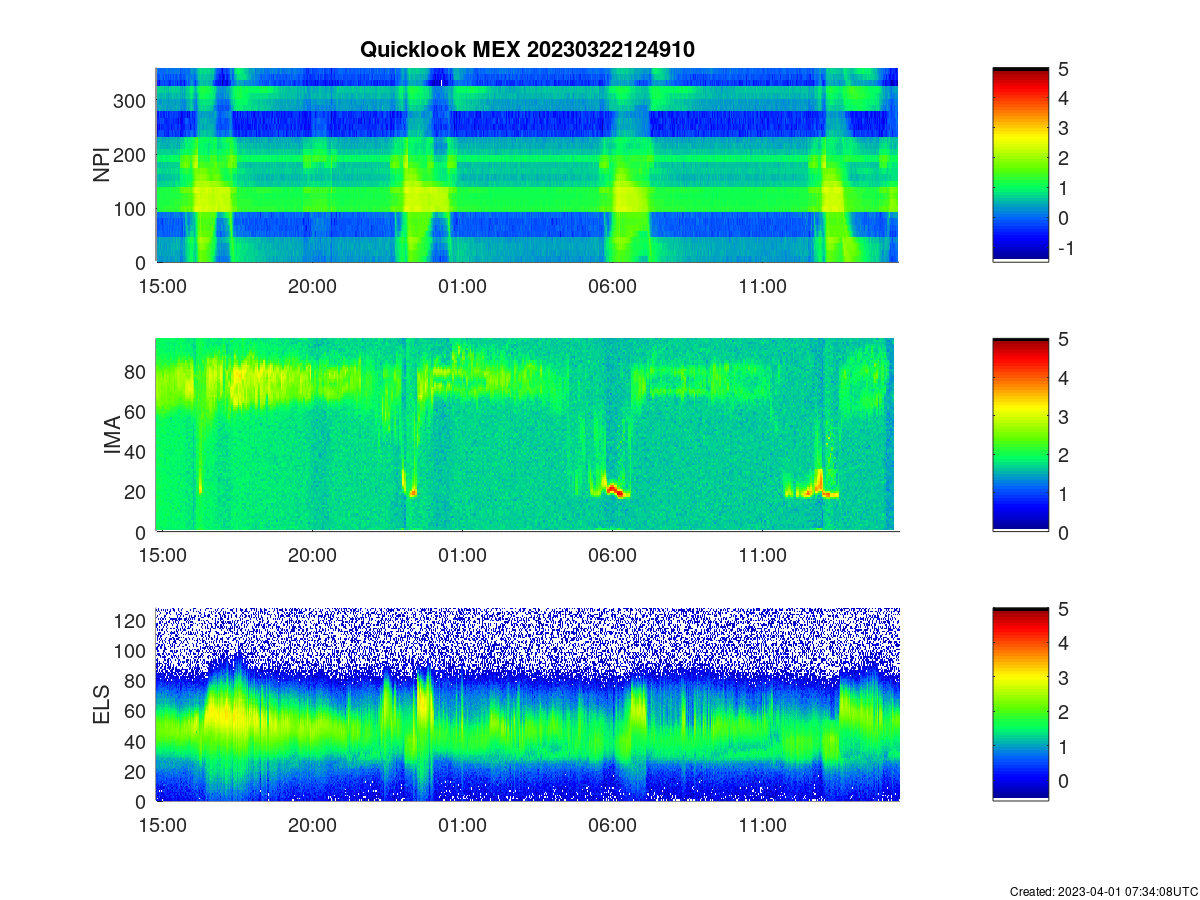Screen dimensions: 1200x900
Task: Click the NPI spectrogram panel
Action: pos(527,165)
